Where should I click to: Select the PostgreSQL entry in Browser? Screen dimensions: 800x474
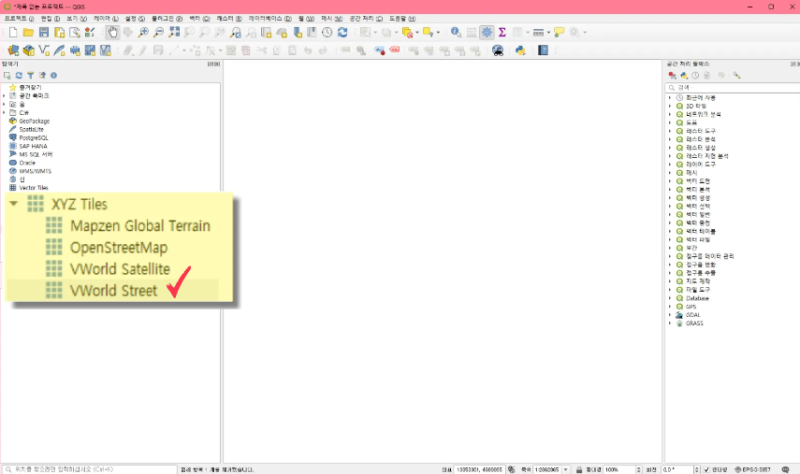(x=34, y=138)
